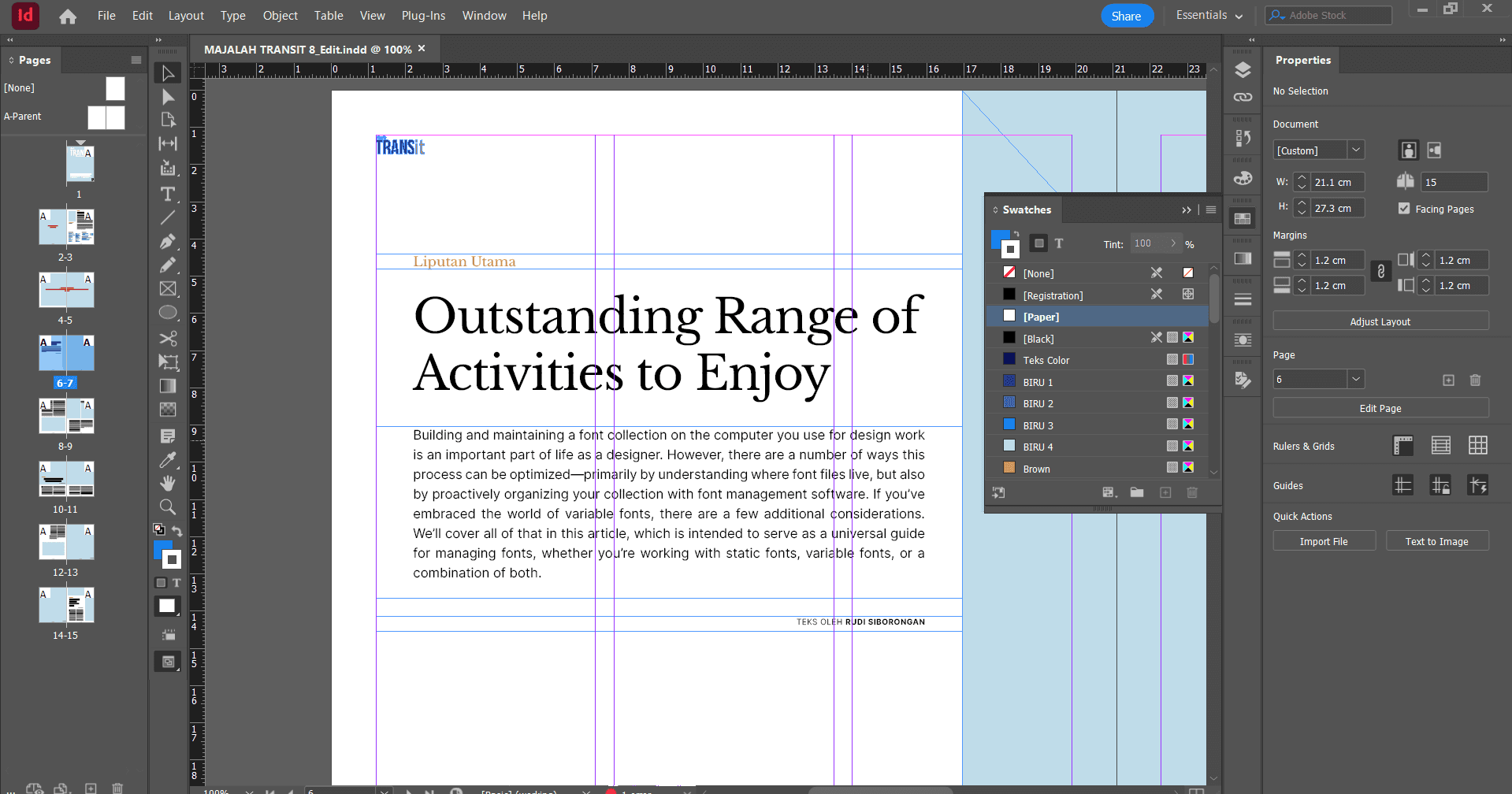Image resolution: width=1512 pixels, height=794 pixels.
Task: Open the Plug-Ins menu
Action: click(x=423, y=16)
